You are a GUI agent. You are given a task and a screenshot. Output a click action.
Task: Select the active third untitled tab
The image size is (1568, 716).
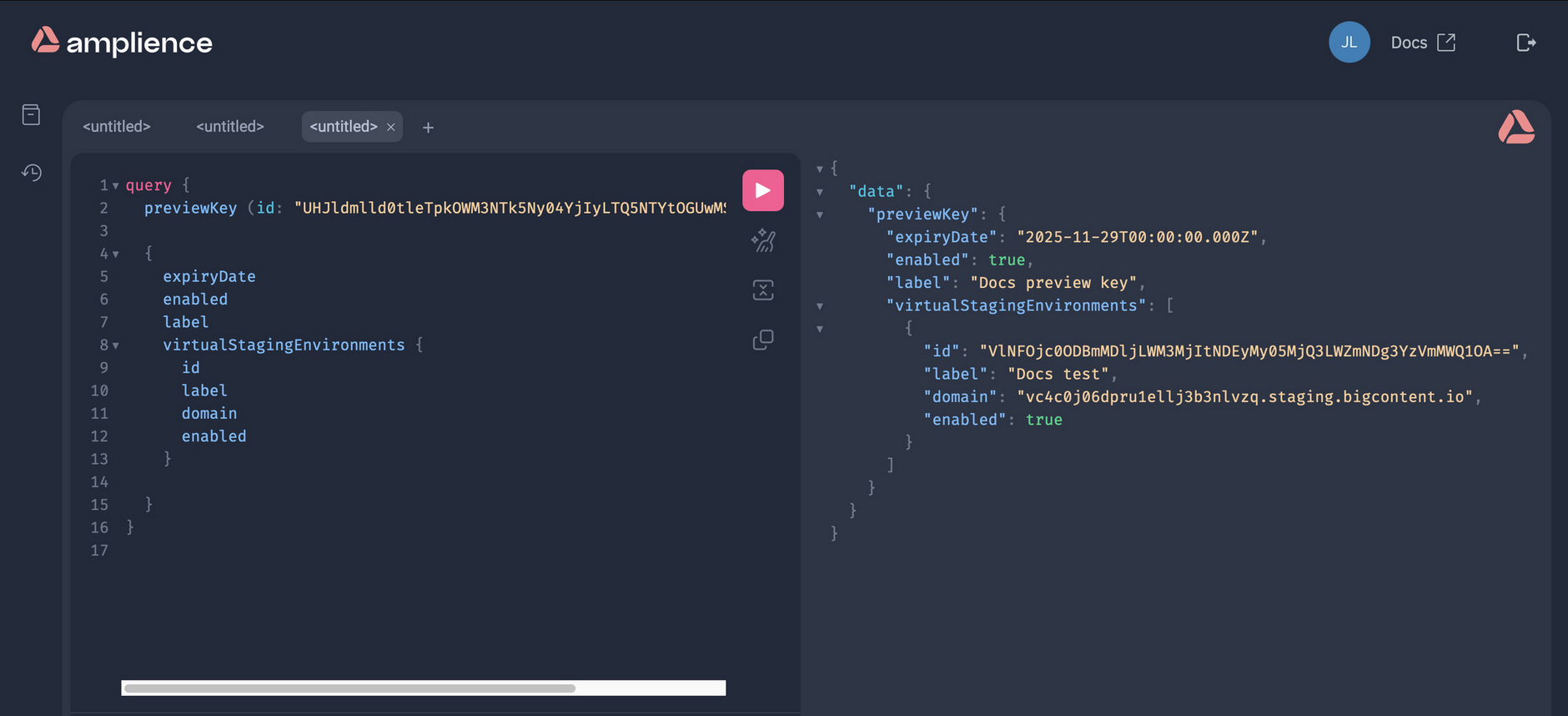(344, 127)
